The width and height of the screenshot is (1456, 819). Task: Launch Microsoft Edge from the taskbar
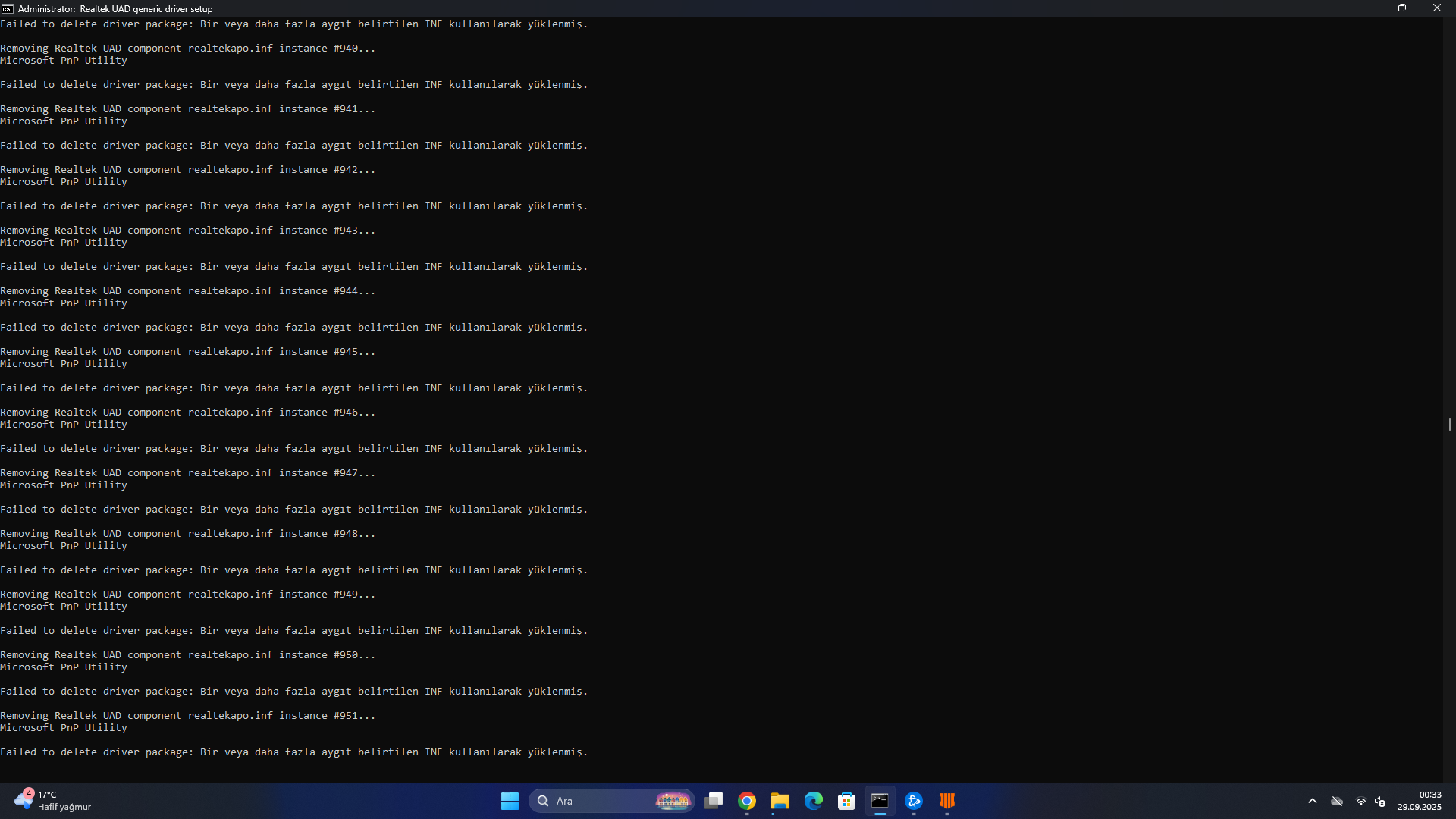tap(814, 801)
